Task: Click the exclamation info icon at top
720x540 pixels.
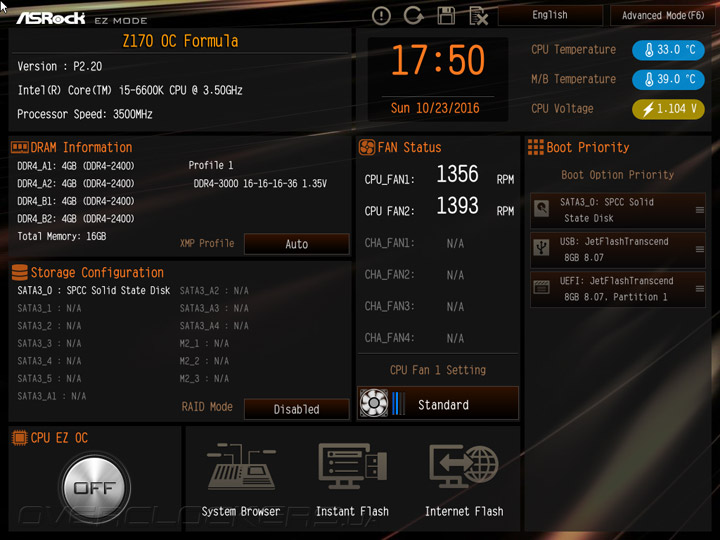Action: click(x=381, y=16)
